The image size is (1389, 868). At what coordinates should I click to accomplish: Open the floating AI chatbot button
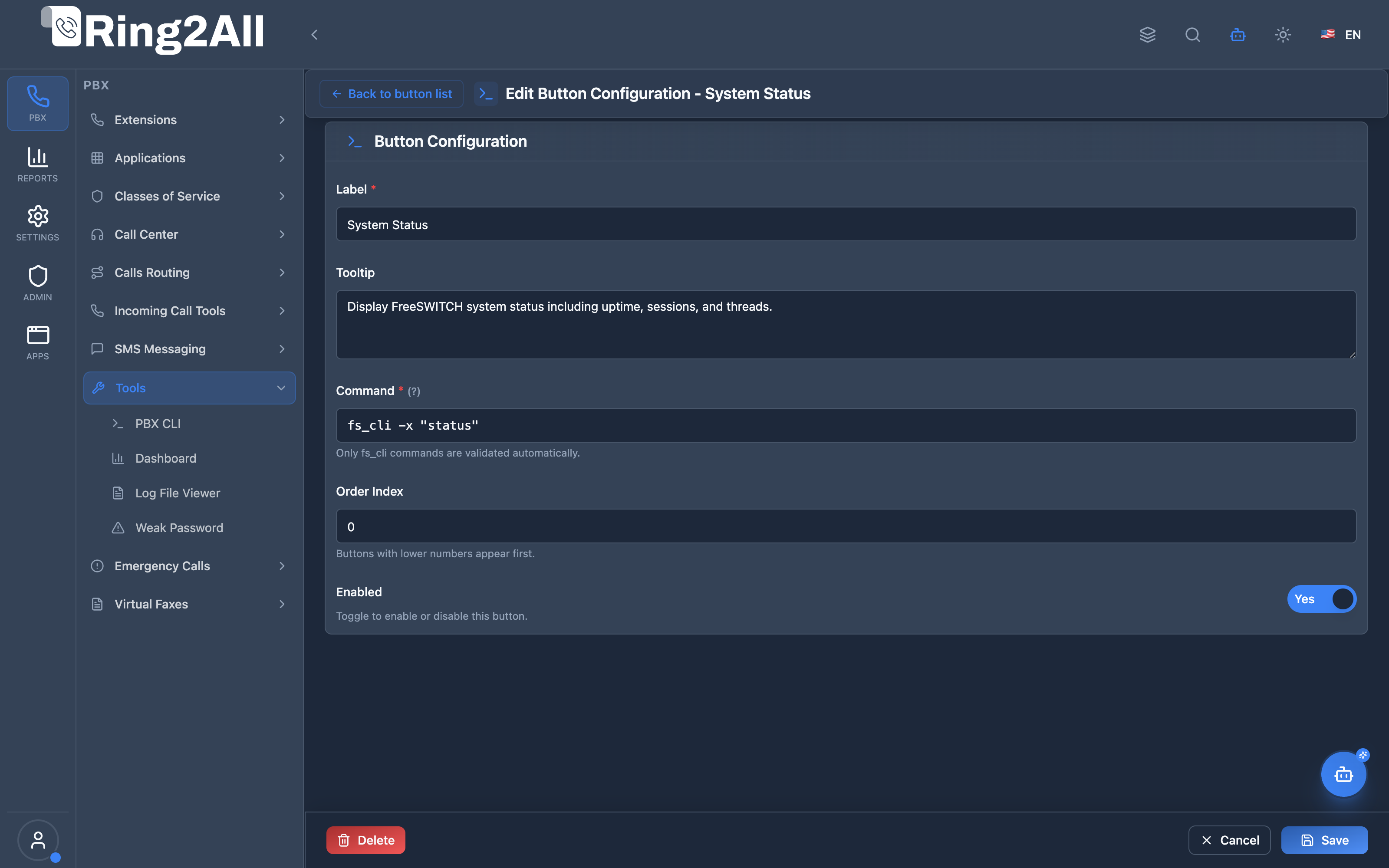1344,774
